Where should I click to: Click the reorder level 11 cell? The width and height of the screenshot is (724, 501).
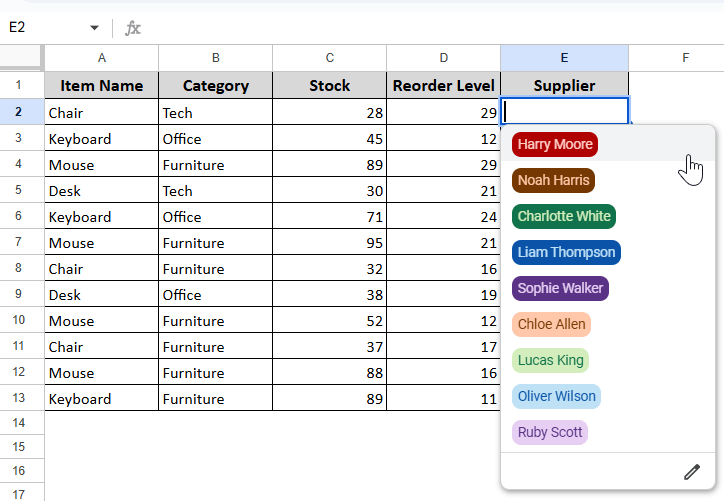[x=444, y=398]
